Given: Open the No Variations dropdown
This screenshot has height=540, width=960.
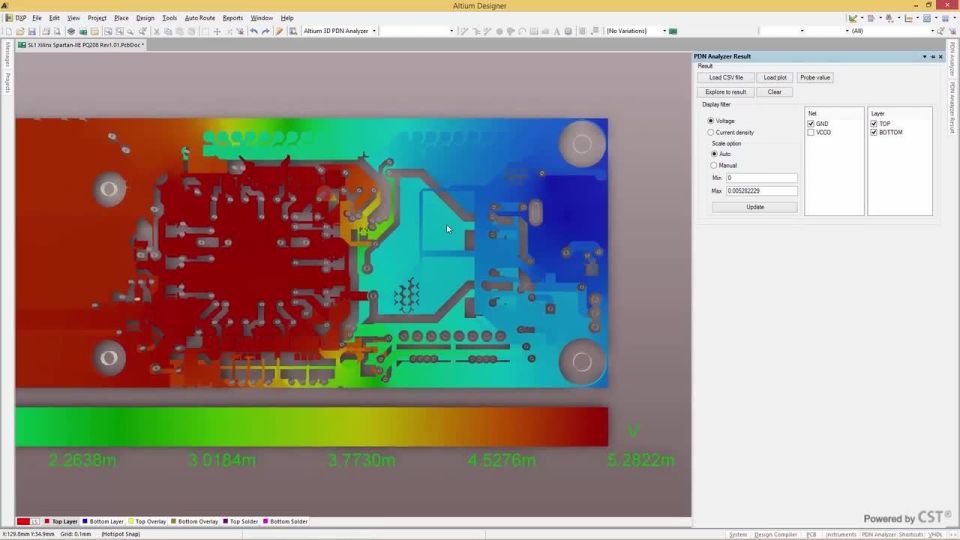Looking at the screenshot, I should point(664,31).
